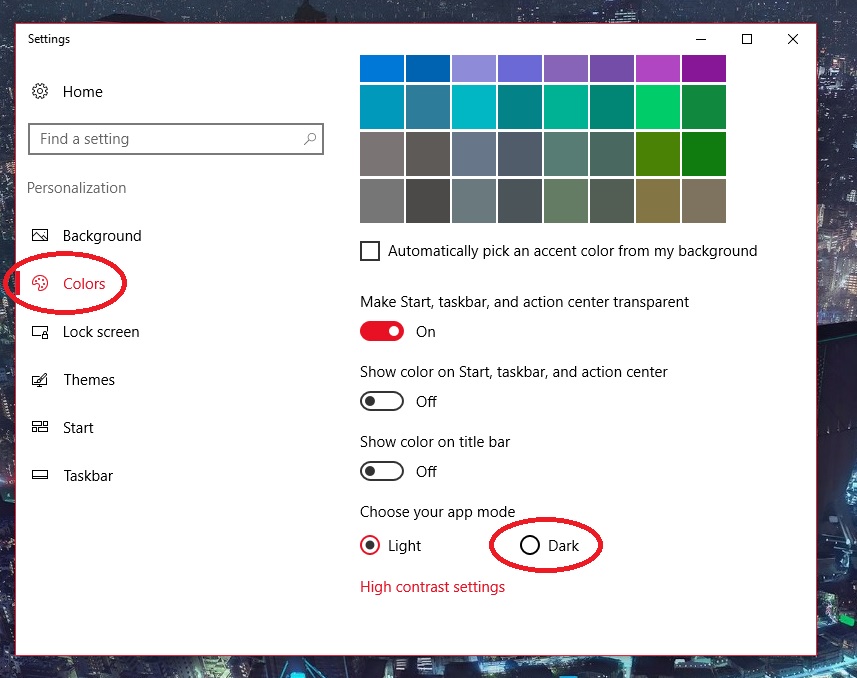Select the dark green swatch in third row
The height and width of the screenshot is (678, 857).
point(704,154)
